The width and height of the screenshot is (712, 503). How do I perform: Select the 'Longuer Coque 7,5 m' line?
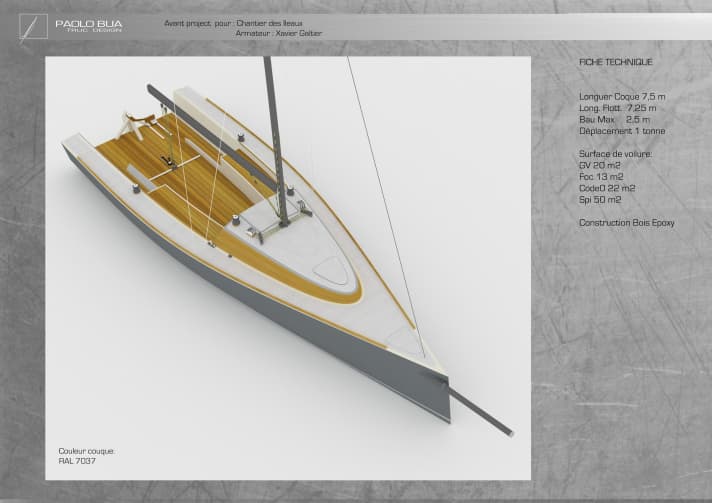(x=622, y=97)
